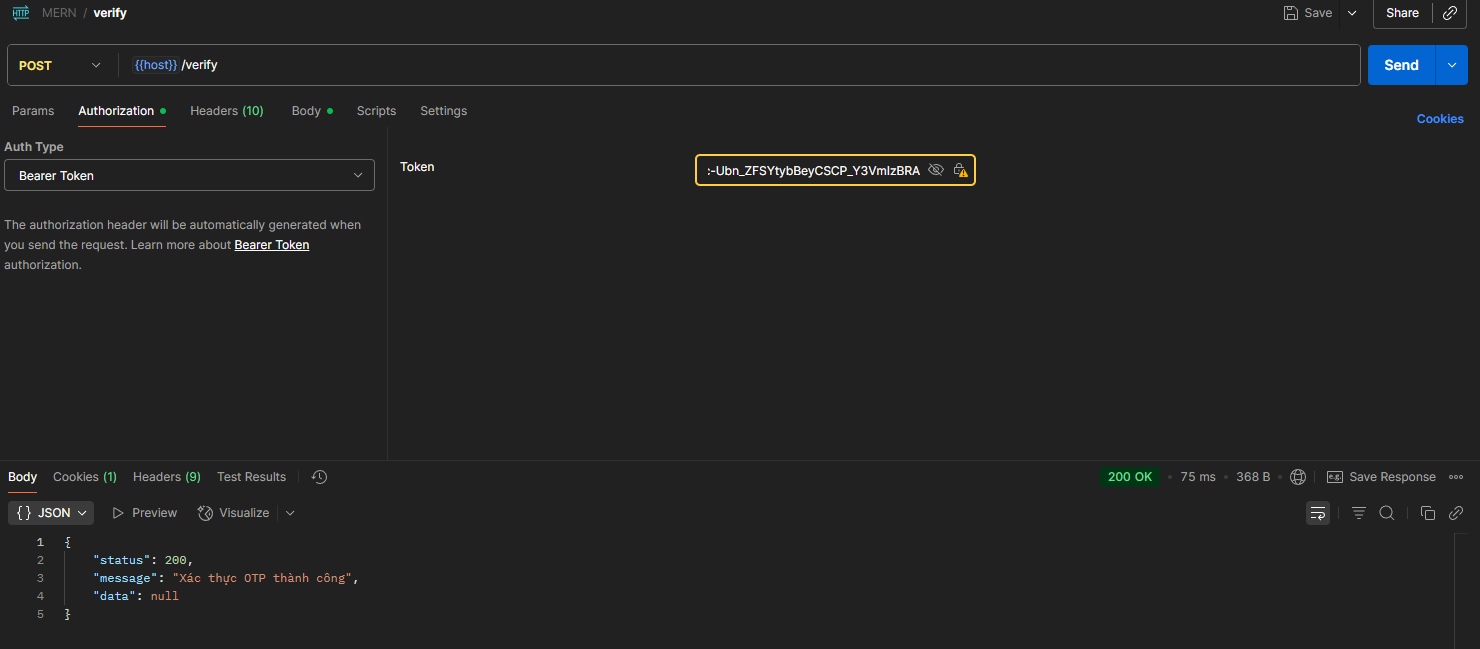
Task: Expand the Bearer Token auth type dropdown
Action: click(189, 175)
